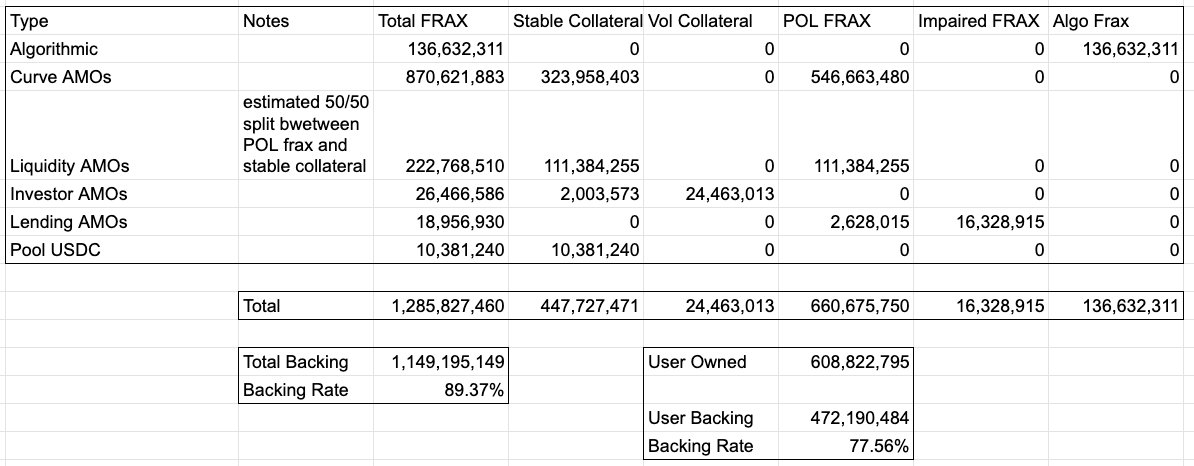This screenshot has width=1194, height=466.
Task: Click the 'Algo Frax' column header
Action: [x=1089, y=21]
